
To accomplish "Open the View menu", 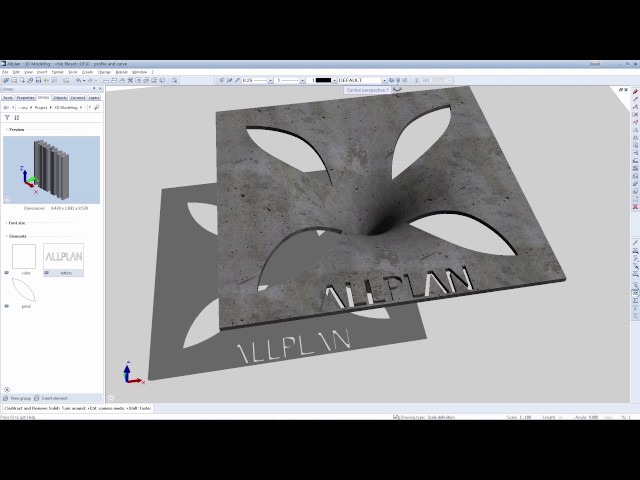I will [x=28, y=72].
